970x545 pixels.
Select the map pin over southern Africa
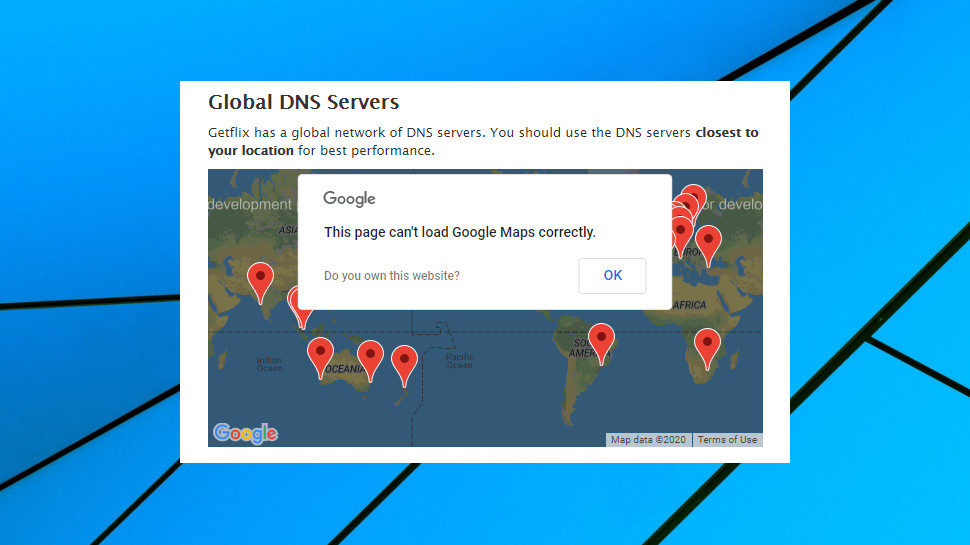707,350
